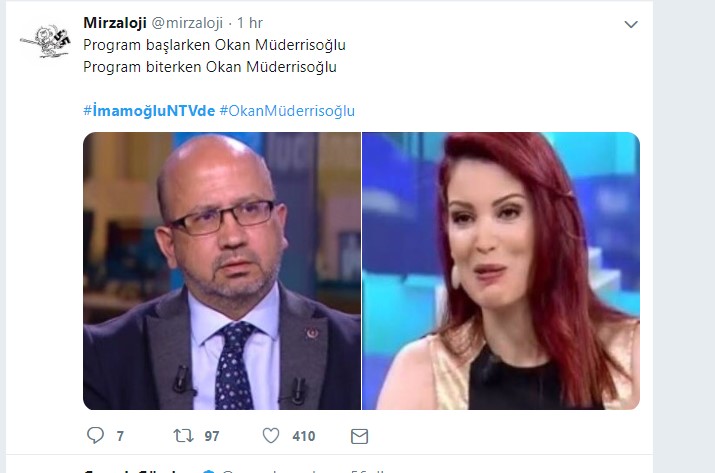Open the reply speech-bubble icon
This screenshot has height=473, width=715.
coord(95,436)
